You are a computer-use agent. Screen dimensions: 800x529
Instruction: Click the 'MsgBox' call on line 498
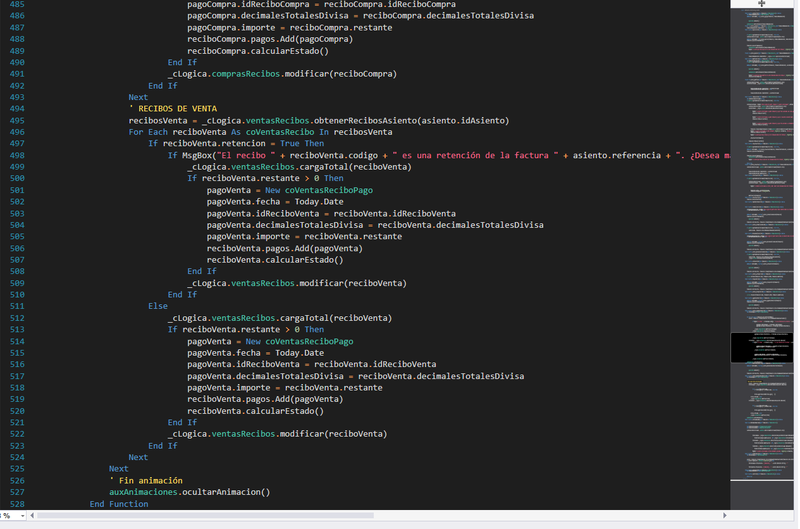click(x=197, y=156)
